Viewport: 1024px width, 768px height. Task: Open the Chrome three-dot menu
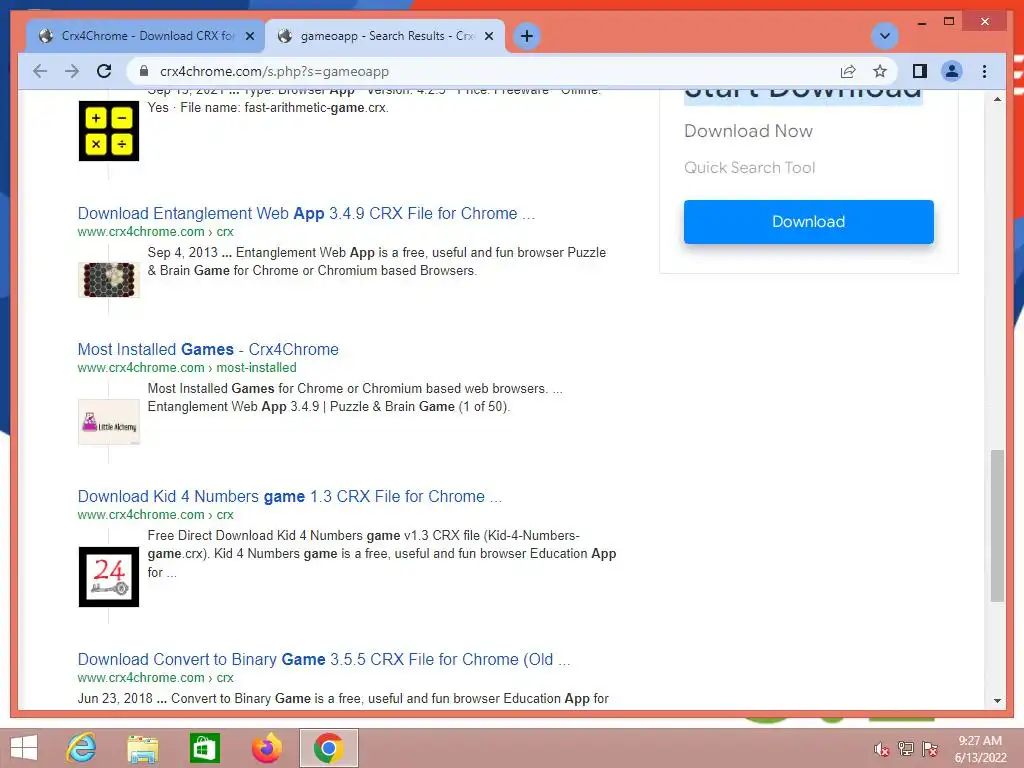pyautogui.click(x=984, y=71)
